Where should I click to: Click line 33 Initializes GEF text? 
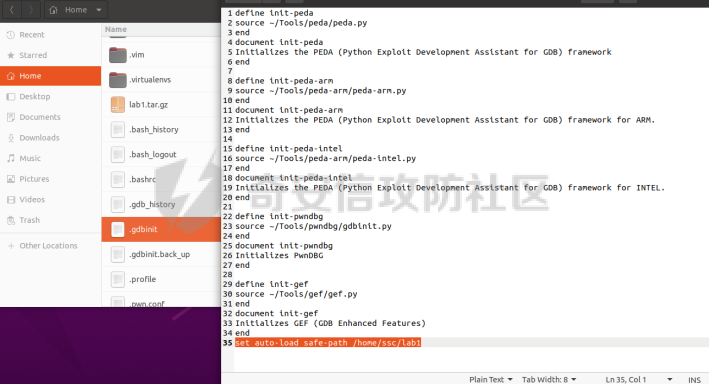click(x=330, y=323)
